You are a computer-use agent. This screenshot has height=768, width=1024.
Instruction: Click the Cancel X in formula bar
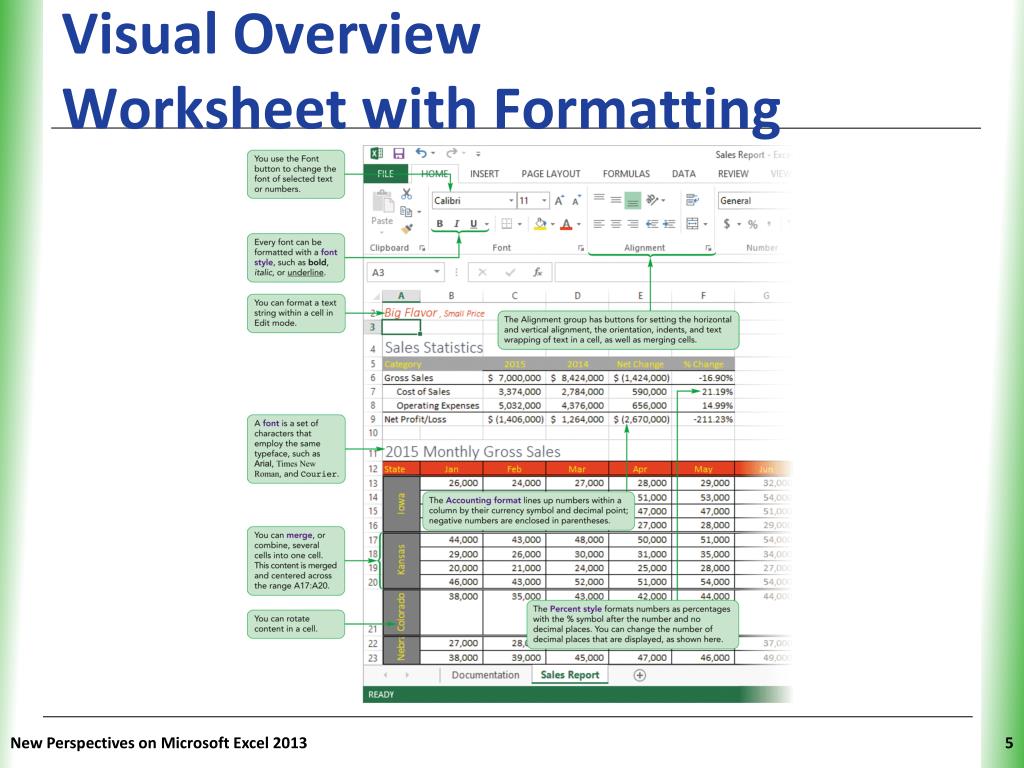pos(482,272)
